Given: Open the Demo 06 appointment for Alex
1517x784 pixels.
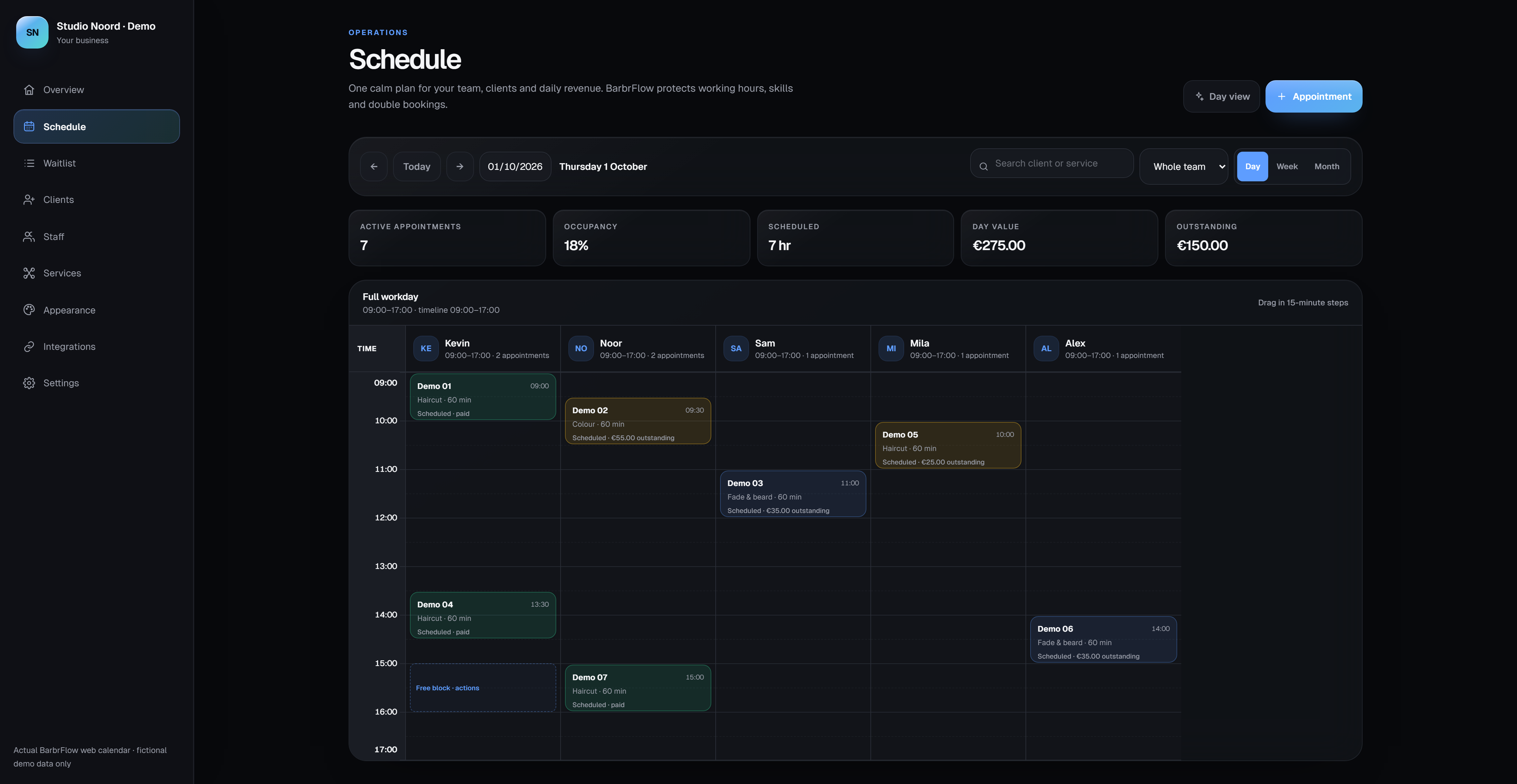Looking at the screenshot, I should pos(1103,640).
